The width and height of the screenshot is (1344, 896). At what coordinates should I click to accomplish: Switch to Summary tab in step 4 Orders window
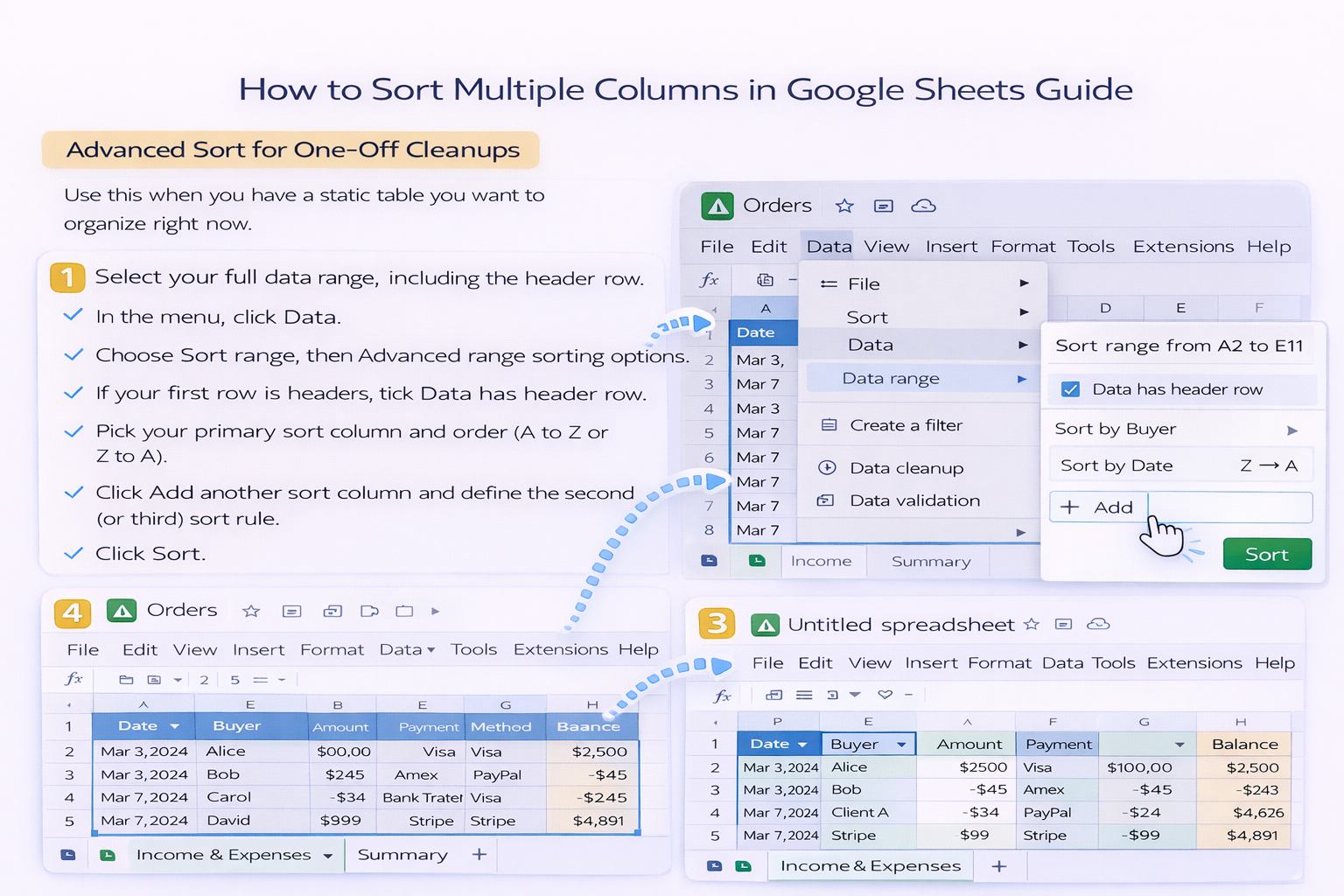point(402,855)
